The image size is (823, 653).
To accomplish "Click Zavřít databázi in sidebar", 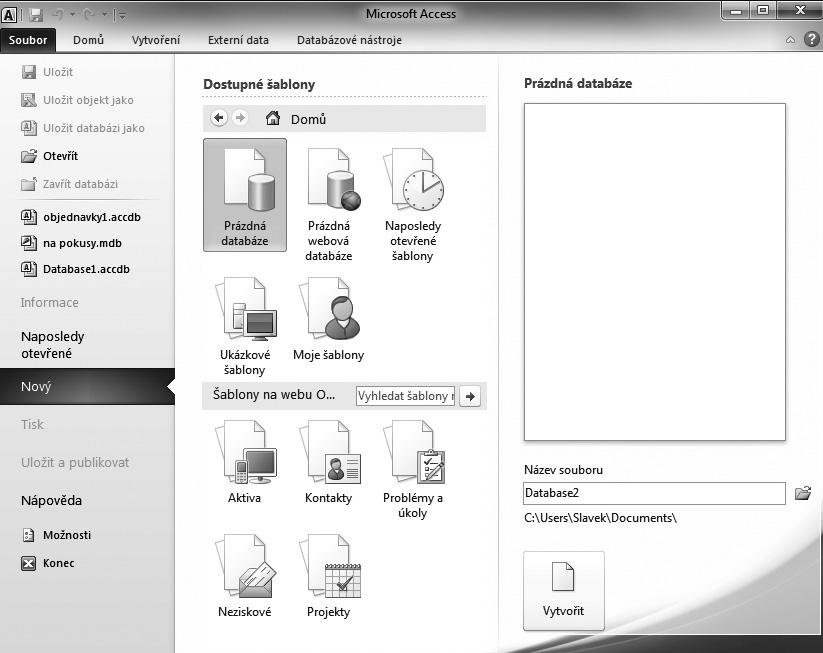I will [x=69, y=184].
